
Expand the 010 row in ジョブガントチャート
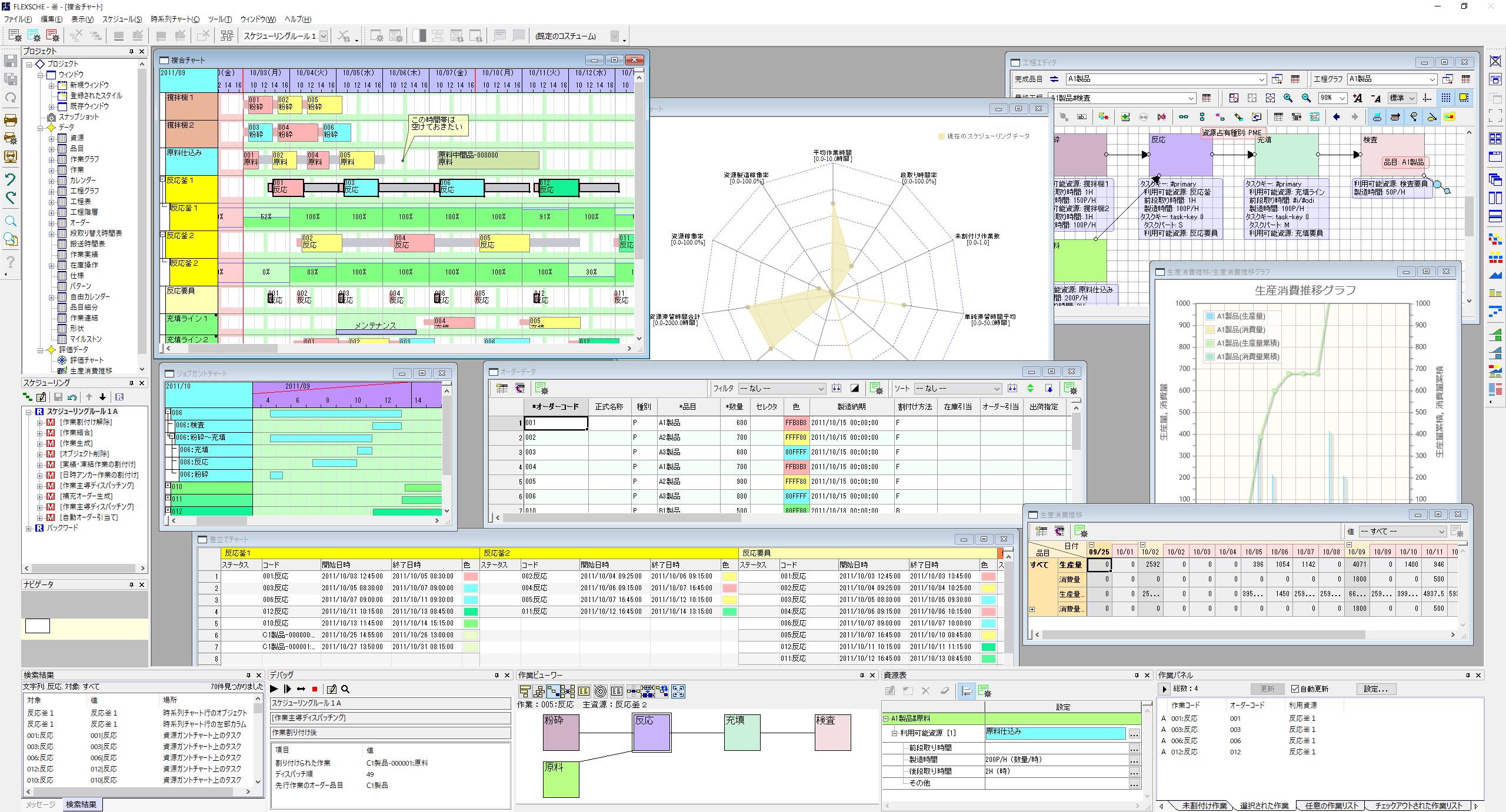click(x=168, y=486)
